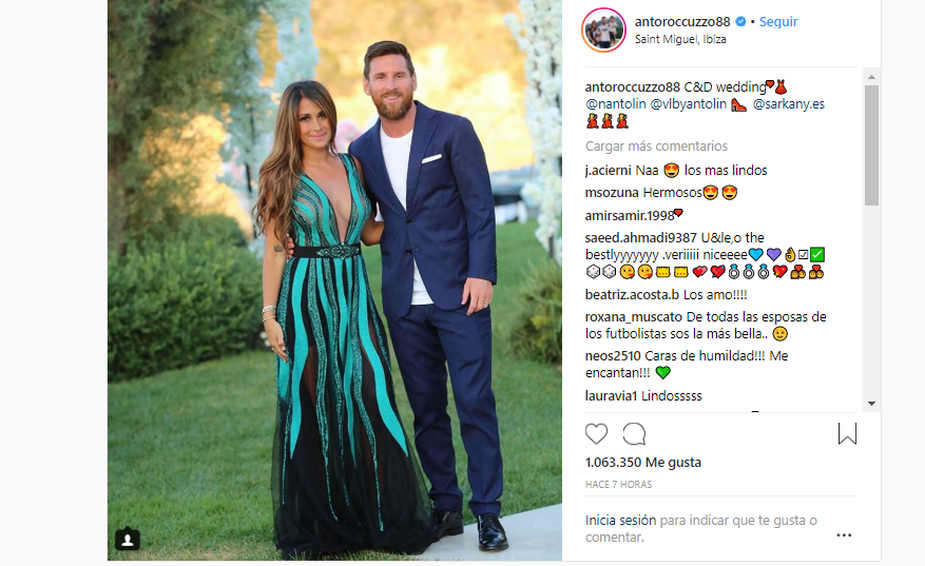The image size is (925, 566).
Task: Open the wedding couple photo
Action: (334, 280)
